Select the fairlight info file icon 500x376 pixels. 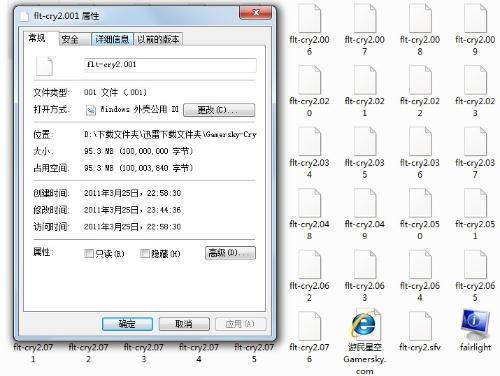(475, 325)
